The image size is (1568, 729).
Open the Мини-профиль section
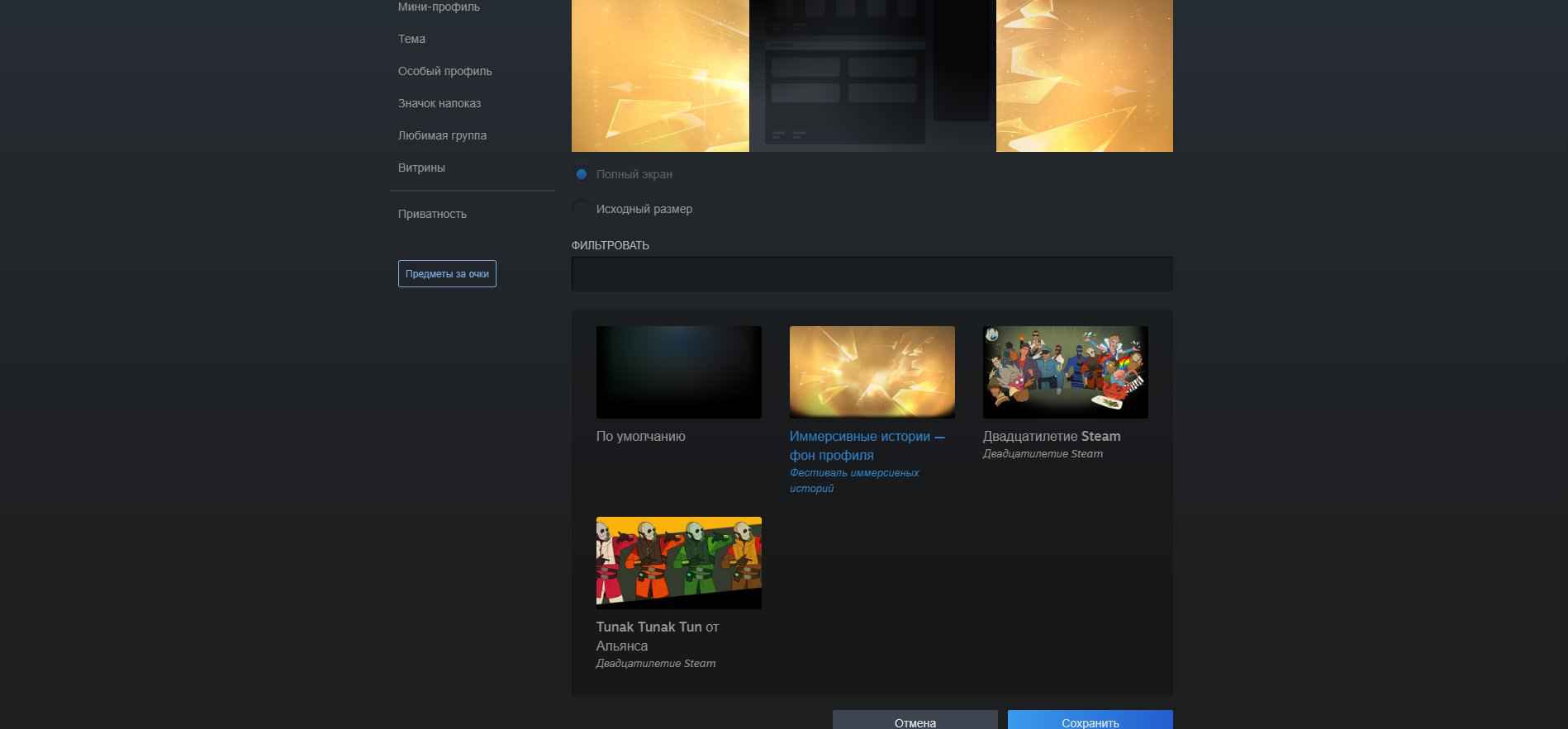click(439, 7)
